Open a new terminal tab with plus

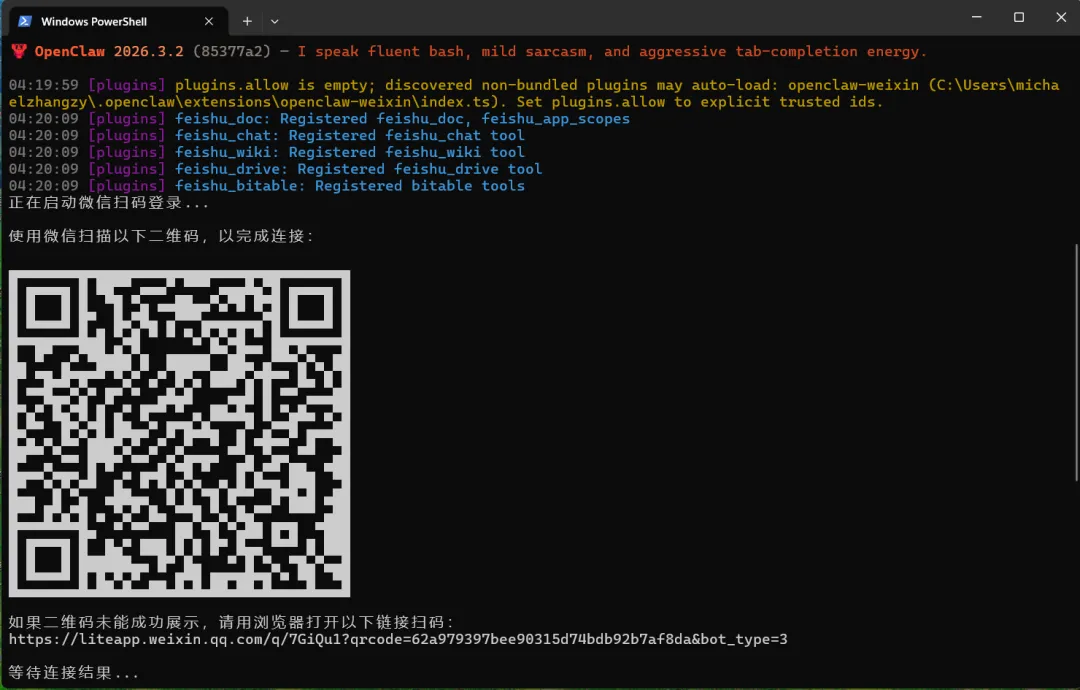[247, 21]
